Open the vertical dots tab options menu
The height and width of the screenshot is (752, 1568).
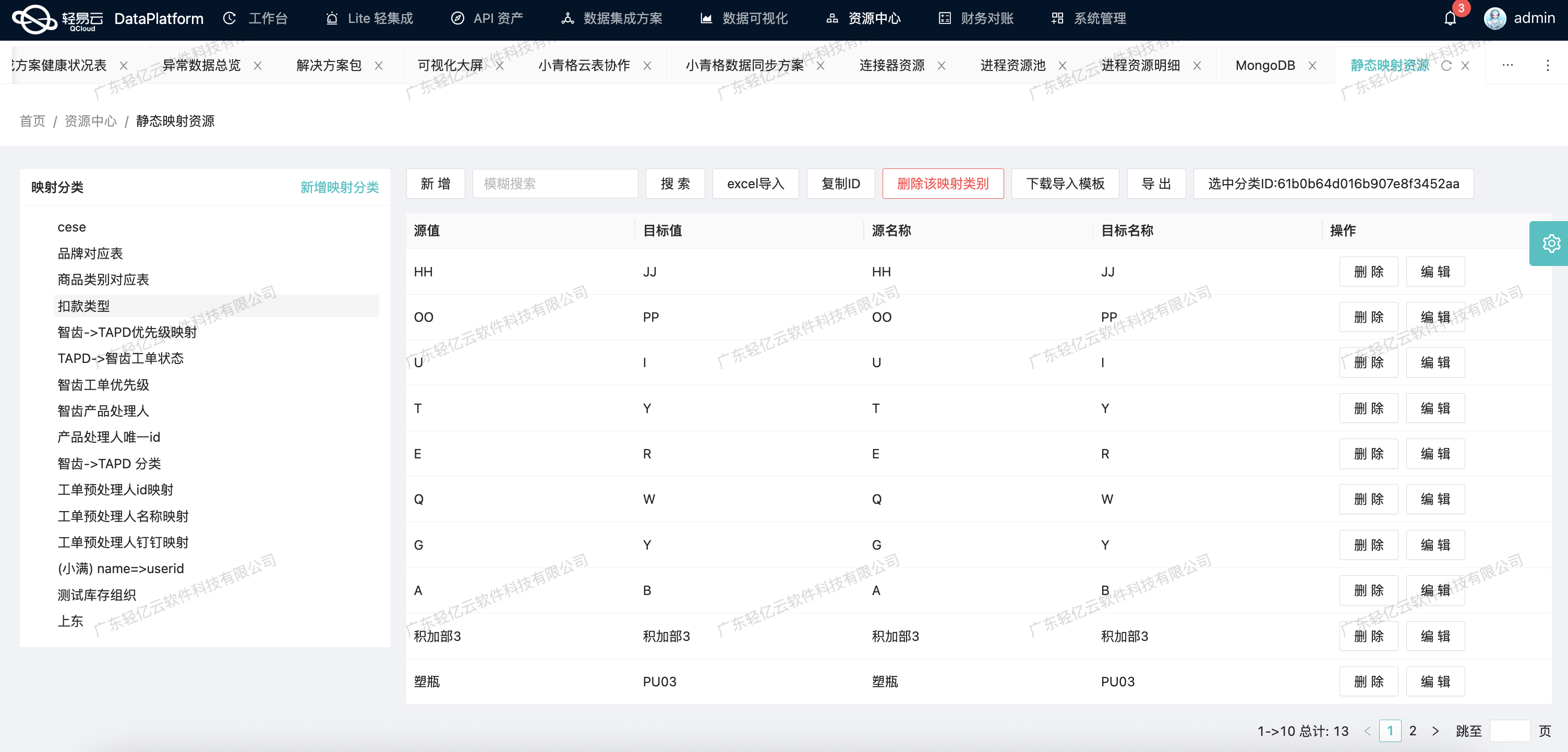pyautogui.click(x=1547, y=65)
